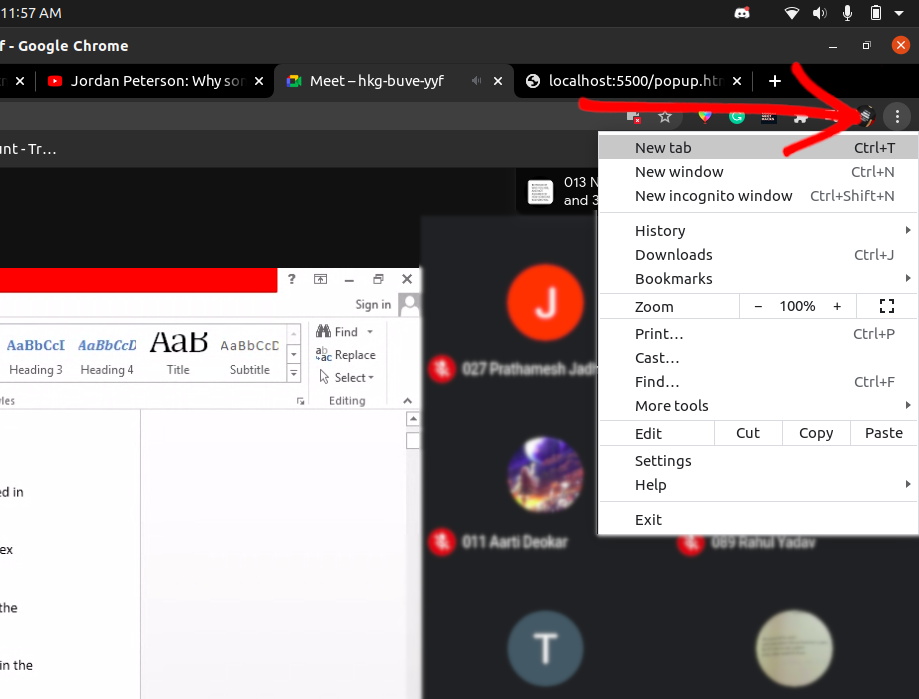919x699 pixels.
Task: Increase zoom with the plus button
Action: click(837, 306)
